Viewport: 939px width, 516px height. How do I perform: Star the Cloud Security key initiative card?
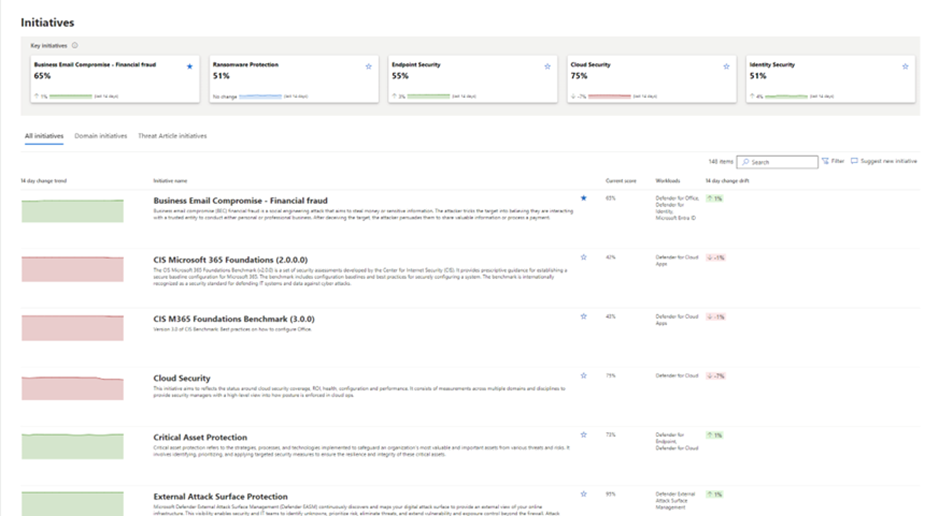726,66
